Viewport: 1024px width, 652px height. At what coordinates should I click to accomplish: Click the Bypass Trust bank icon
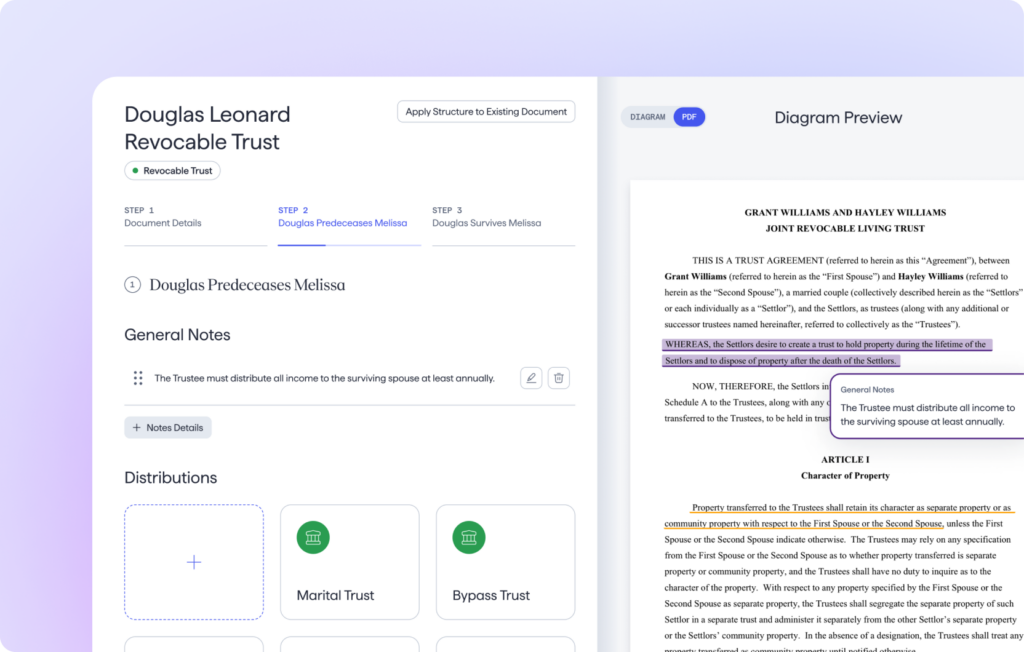click(469, 537)
